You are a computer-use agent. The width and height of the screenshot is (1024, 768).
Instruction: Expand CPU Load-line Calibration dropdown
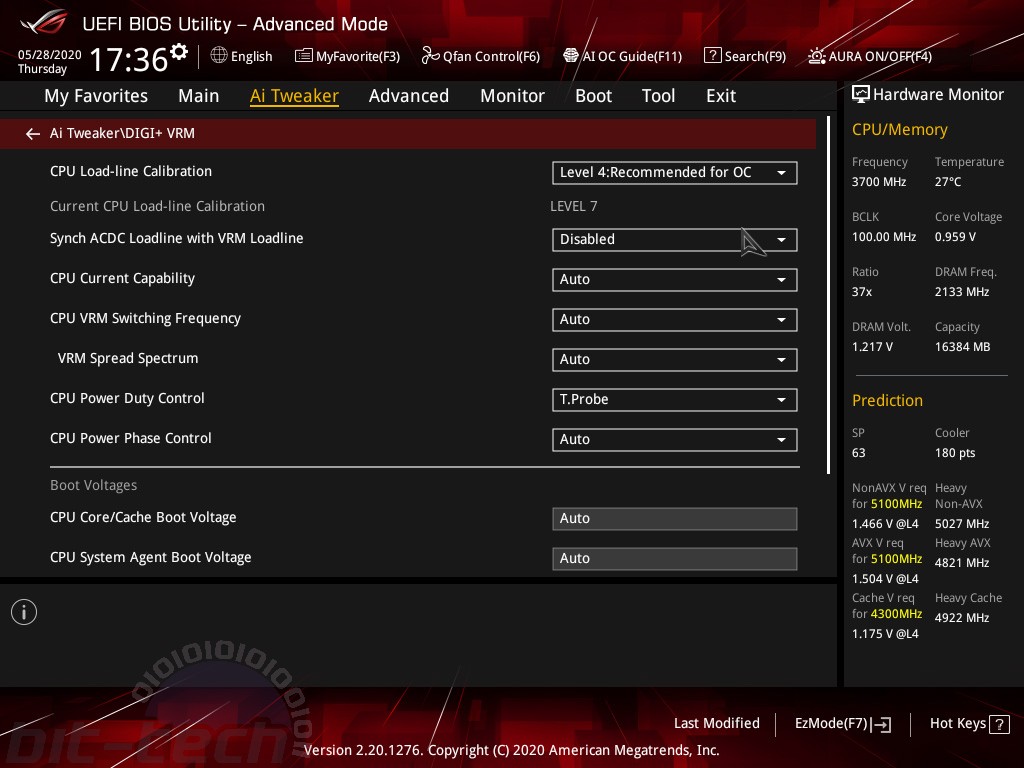point(675,173)
